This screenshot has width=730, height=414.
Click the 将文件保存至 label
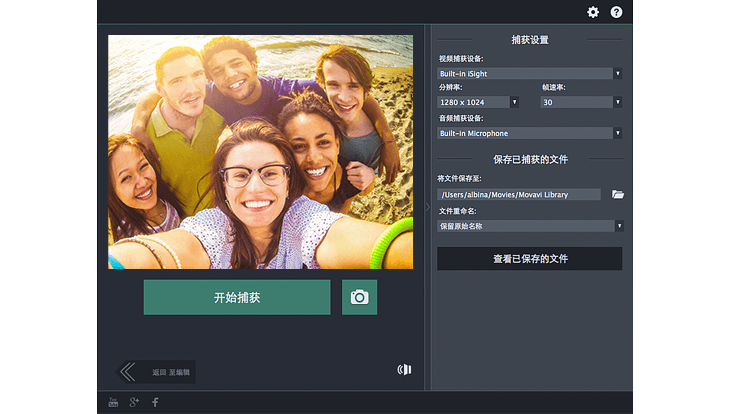[460, 178]
